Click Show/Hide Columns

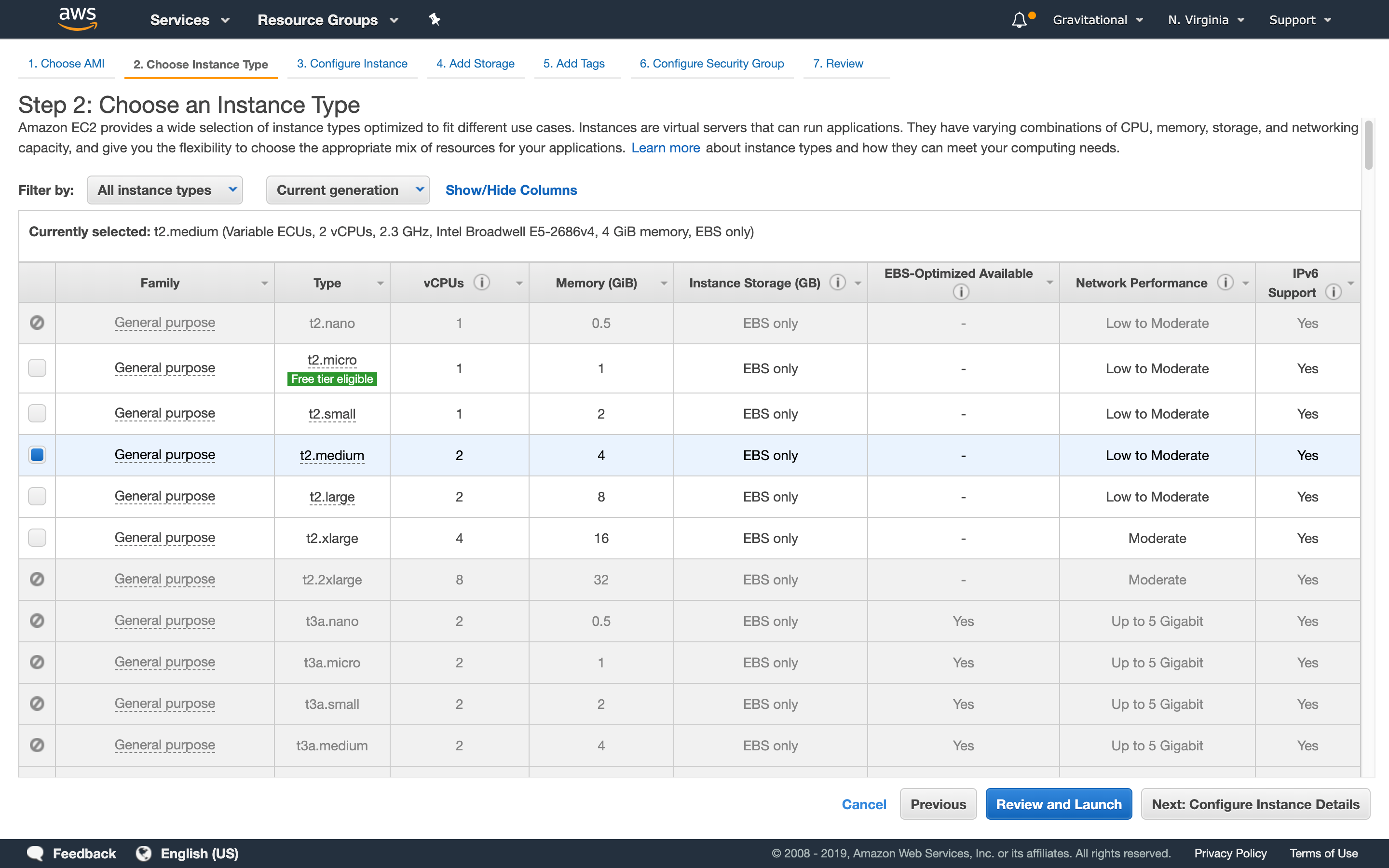coord(511,190)
